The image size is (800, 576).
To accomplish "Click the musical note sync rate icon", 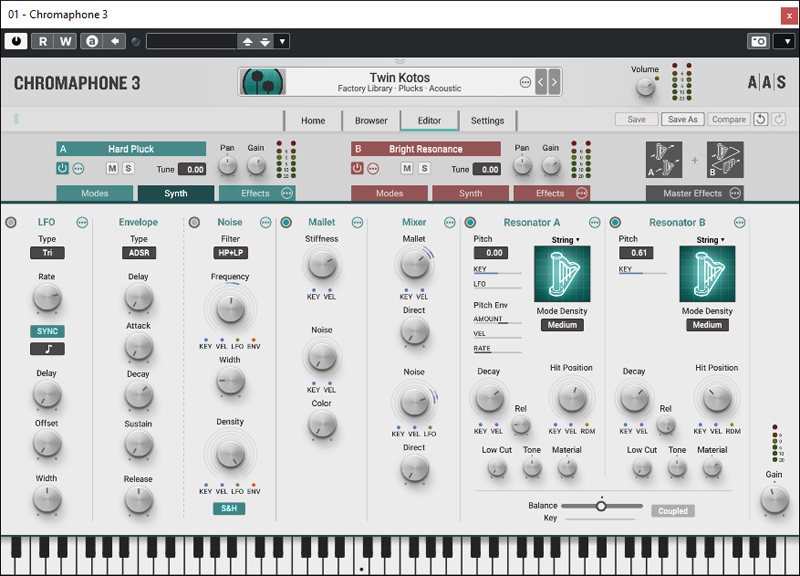I will click(46, 349).
